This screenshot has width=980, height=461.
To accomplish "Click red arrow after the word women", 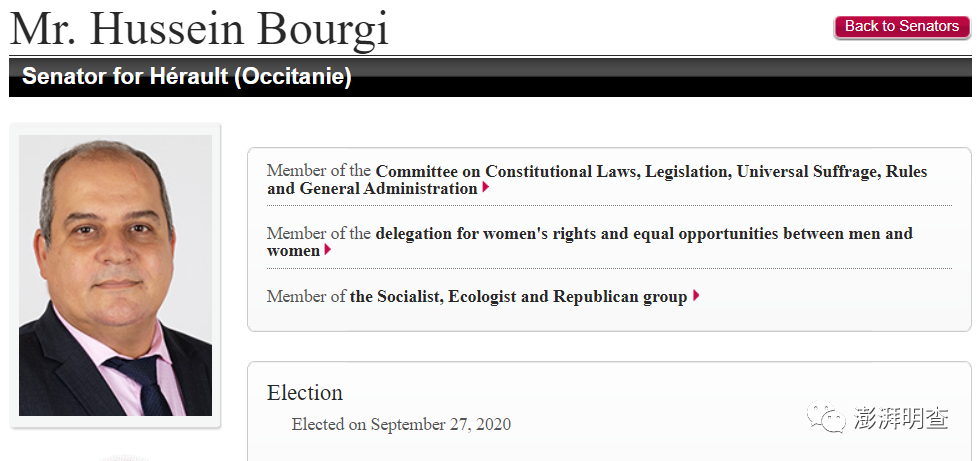I will pos(327,251).
